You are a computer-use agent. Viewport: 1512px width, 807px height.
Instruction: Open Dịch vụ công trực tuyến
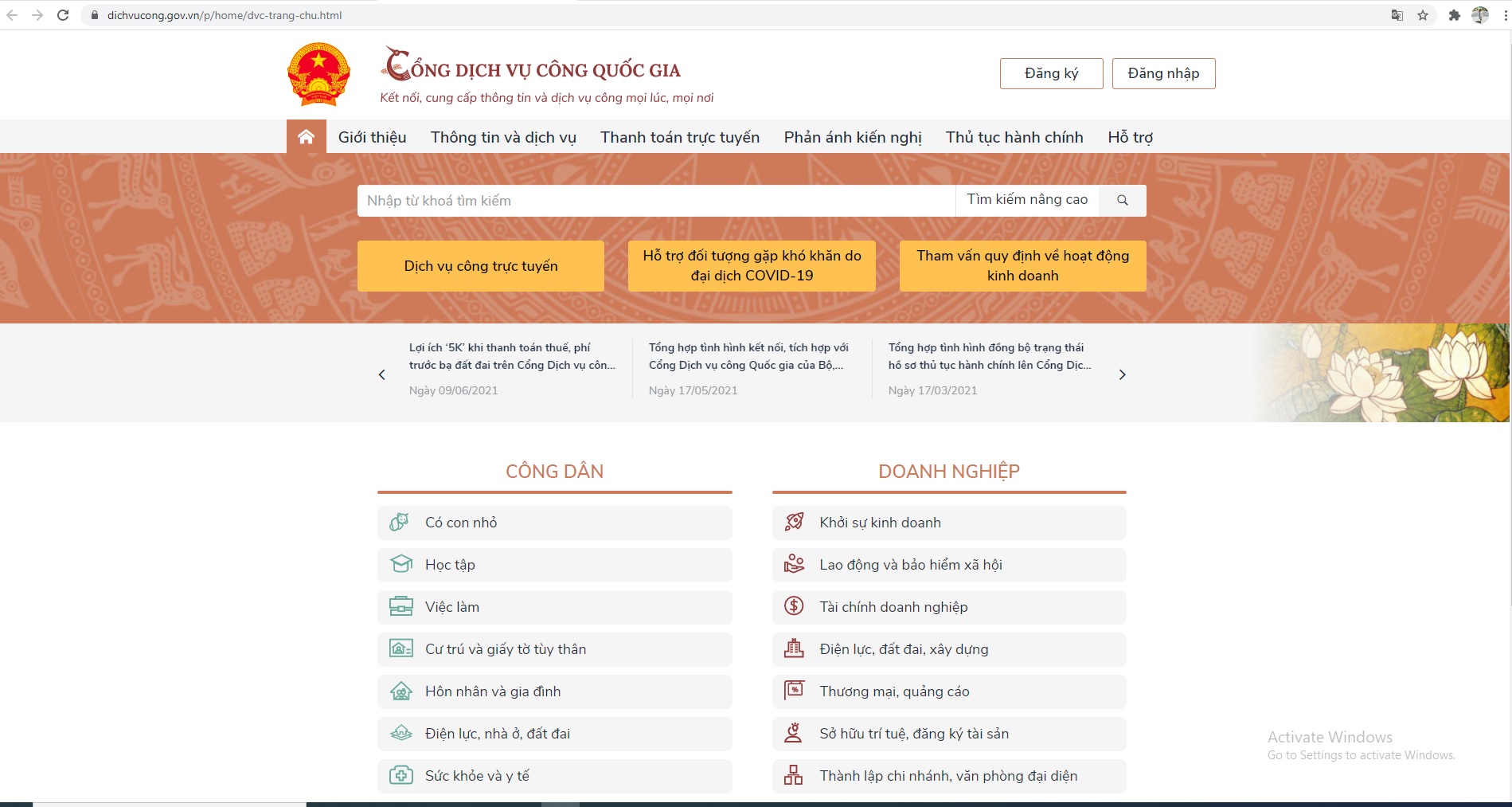[481, 266]
